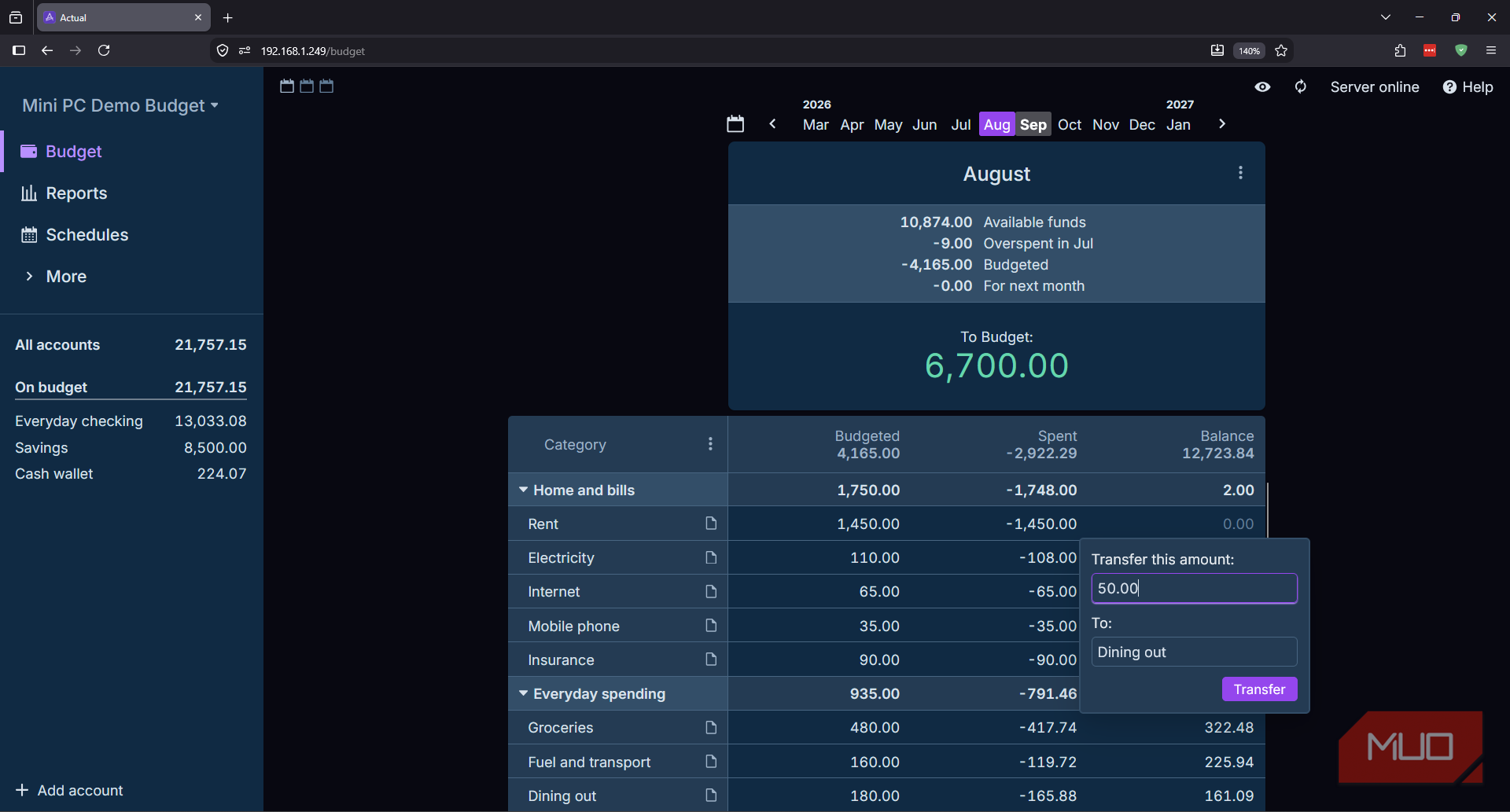Collapse Everyday spending group
The height and width of the screenshot is (812, 1510).
click(523, 693)
